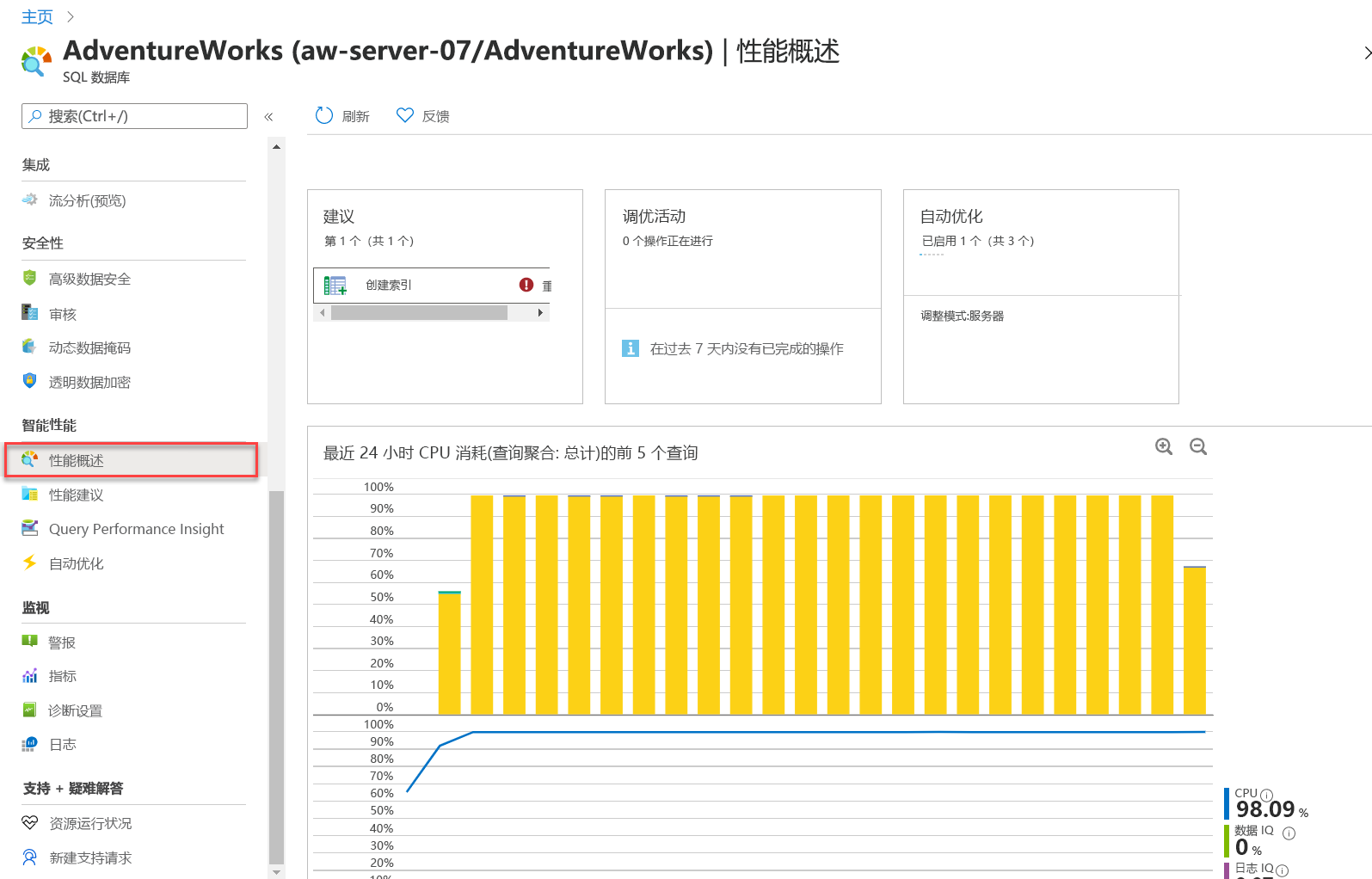Zoom in the CPU chart
The height and width of the screenshot is (879, 1372).
[1164, 446]
